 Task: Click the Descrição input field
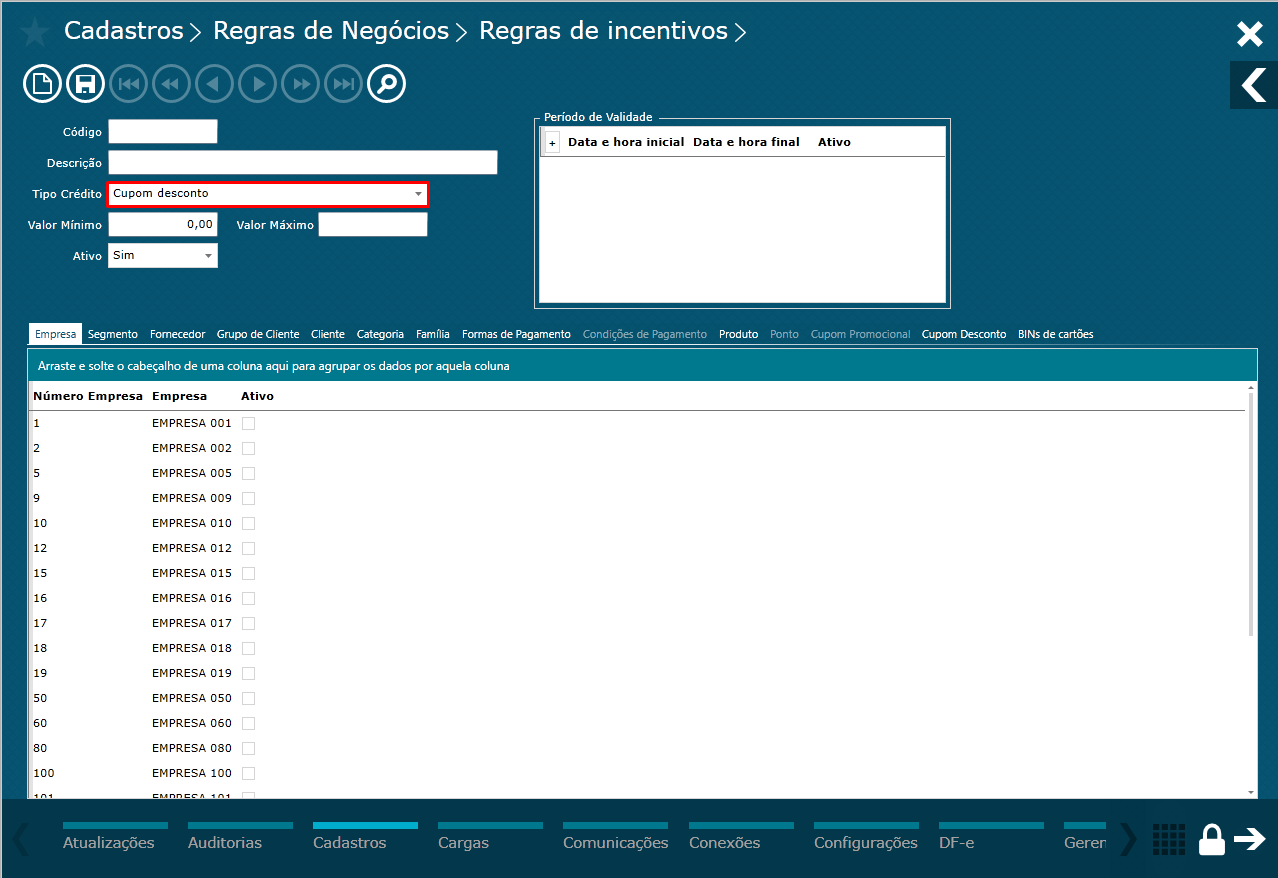[303, 163]
